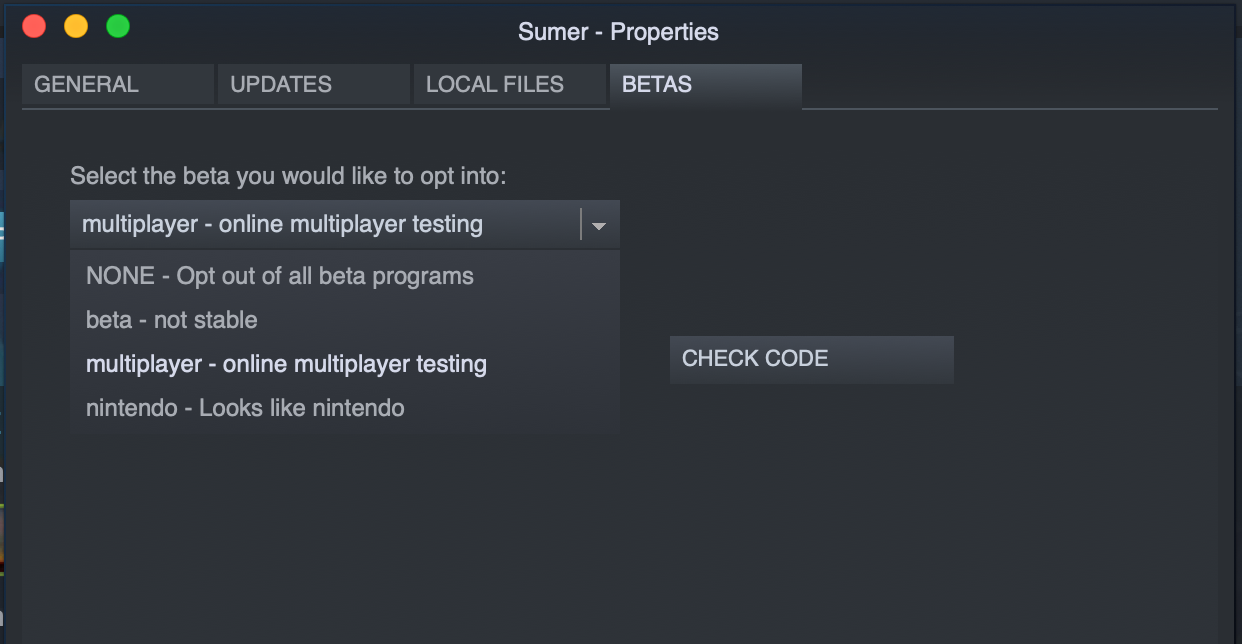Minimize the window with the yellow button
Screen dimensions: 1242x644
click(x=76, y=27)
